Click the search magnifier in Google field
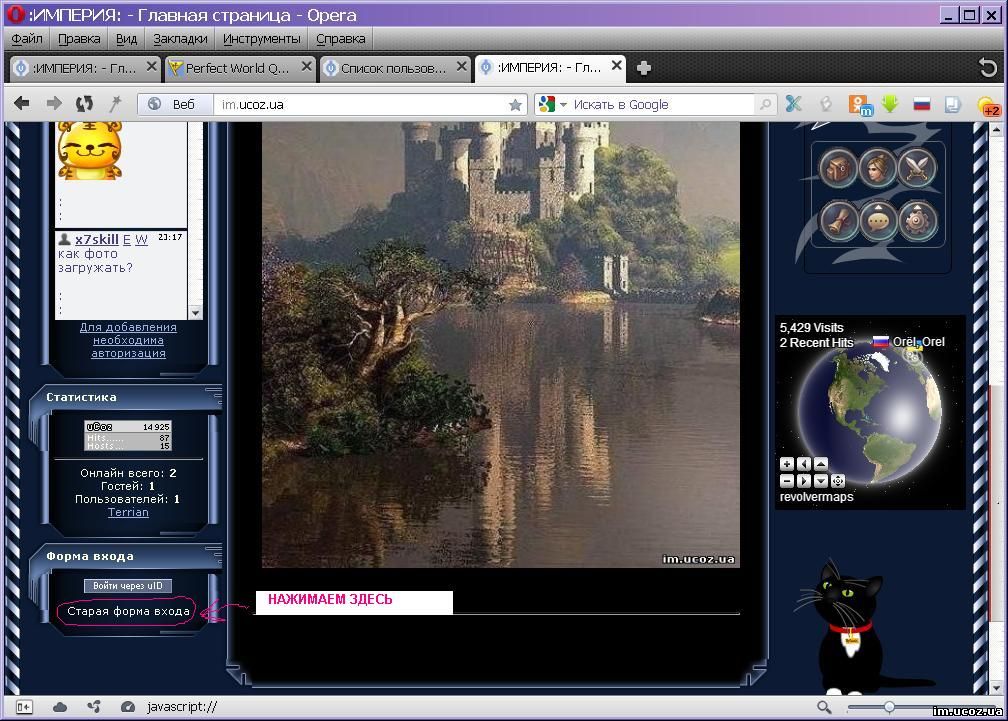The height and width of the screenshot is (721, 1008). point(765,104)
